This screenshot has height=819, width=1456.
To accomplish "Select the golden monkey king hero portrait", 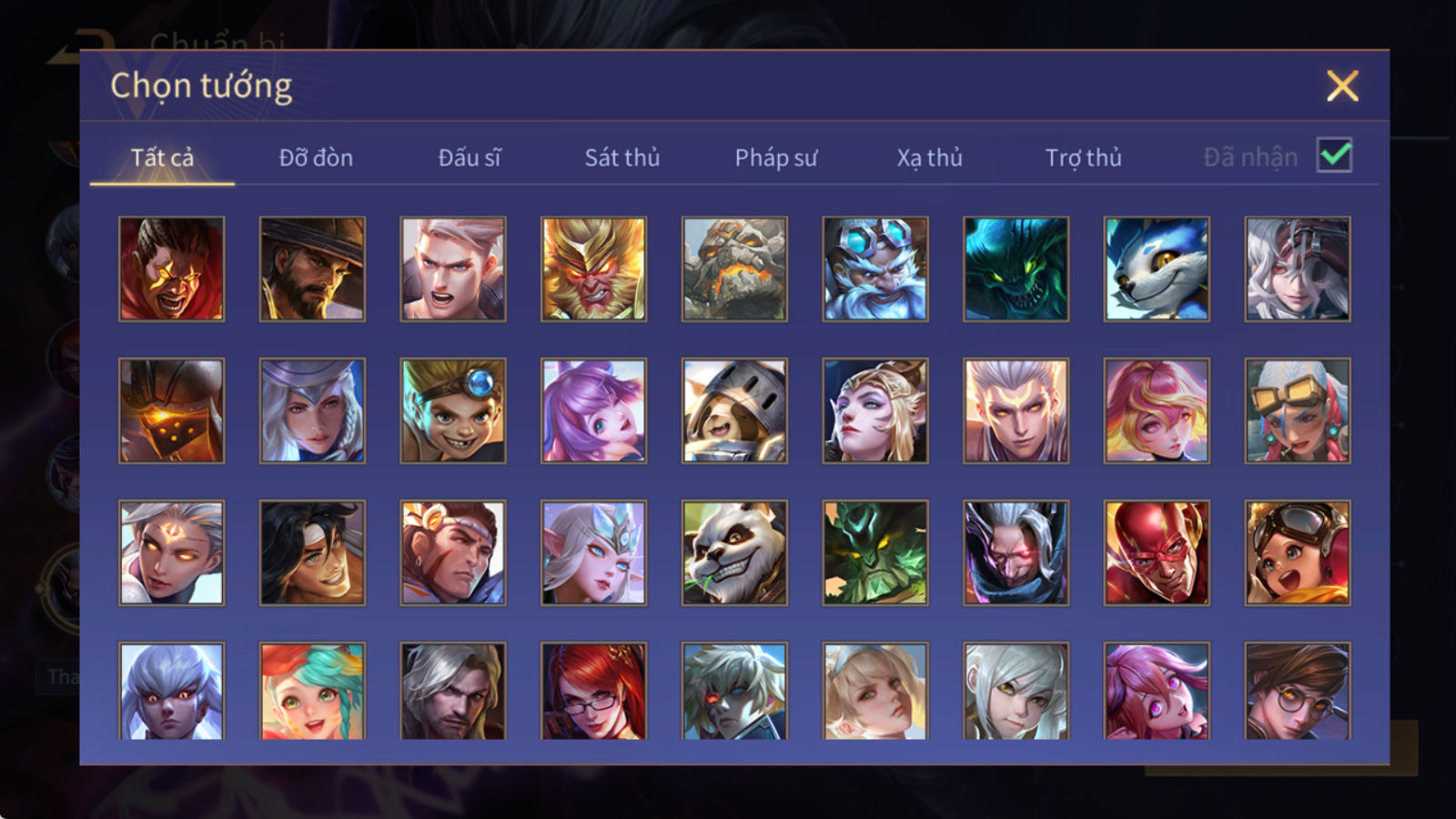I will (593, 268).
